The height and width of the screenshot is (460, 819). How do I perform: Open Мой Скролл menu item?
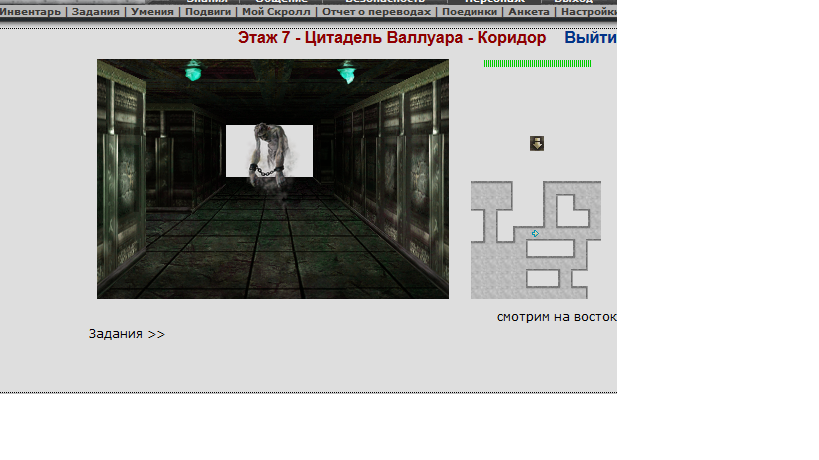pos(276,12)
